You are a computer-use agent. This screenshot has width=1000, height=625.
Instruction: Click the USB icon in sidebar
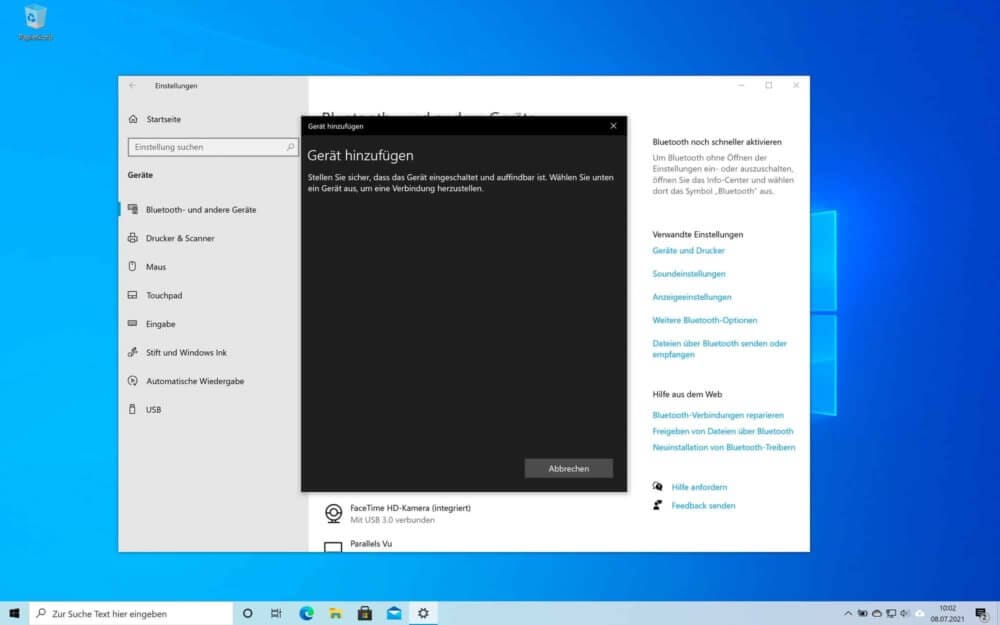tap(133, 409)
